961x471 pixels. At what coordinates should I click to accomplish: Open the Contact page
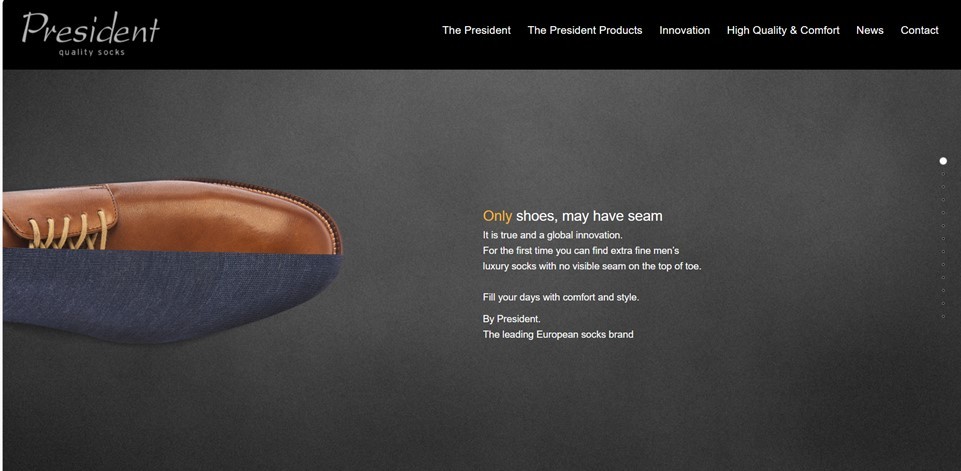coord(919,30)
